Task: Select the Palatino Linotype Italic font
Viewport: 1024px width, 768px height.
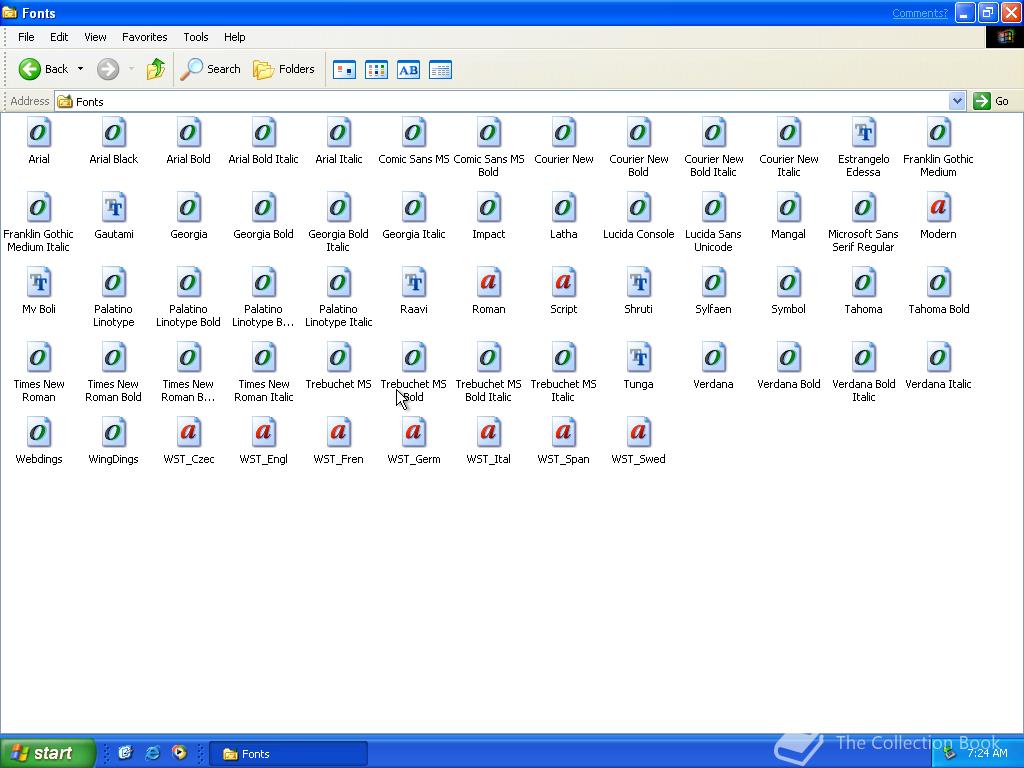Action: (x=338, y=283)
